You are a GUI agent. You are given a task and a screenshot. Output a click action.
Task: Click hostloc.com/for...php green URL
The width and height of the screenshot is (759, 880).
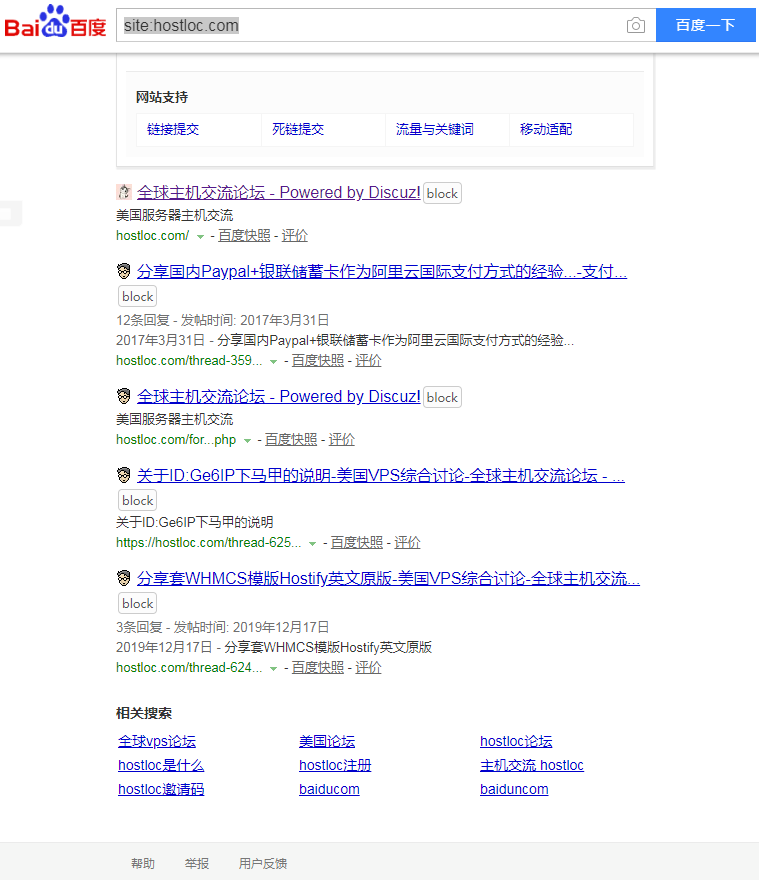point(176,440)
